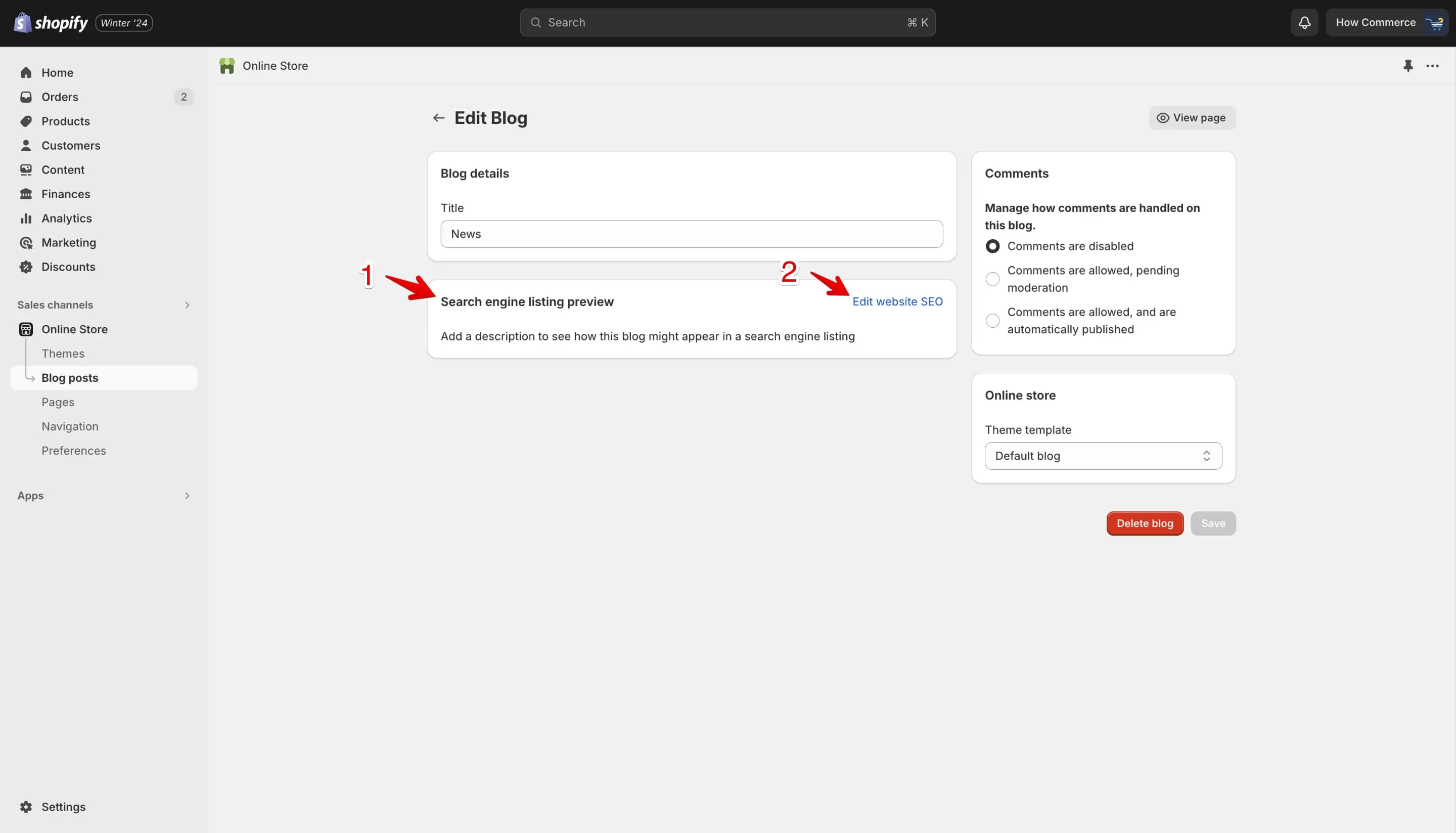Click the Analytics bar chart icon

tap(26, 218)
